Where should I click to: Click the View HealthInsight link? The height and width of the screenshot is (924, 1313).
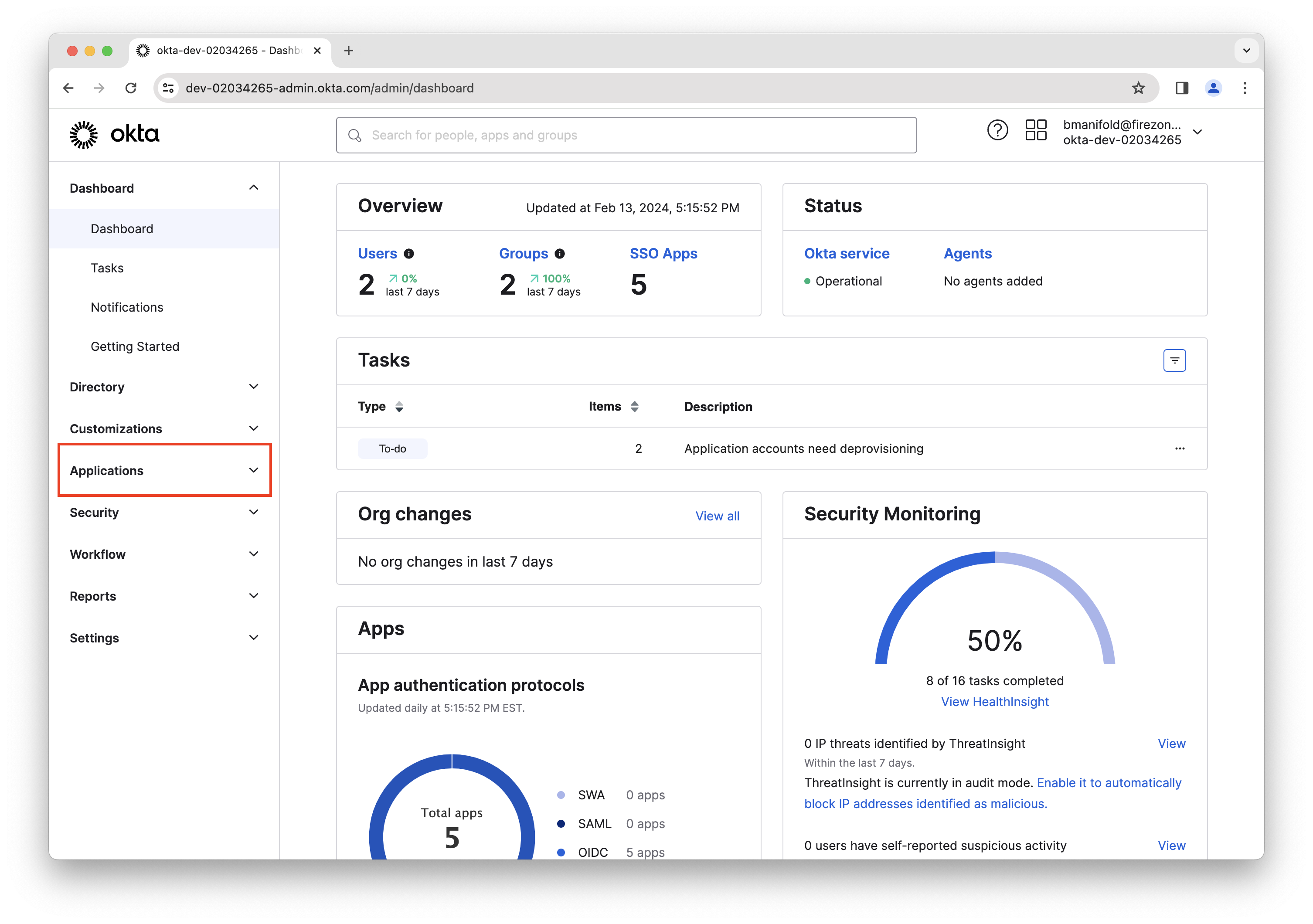[x=994, y=702]
